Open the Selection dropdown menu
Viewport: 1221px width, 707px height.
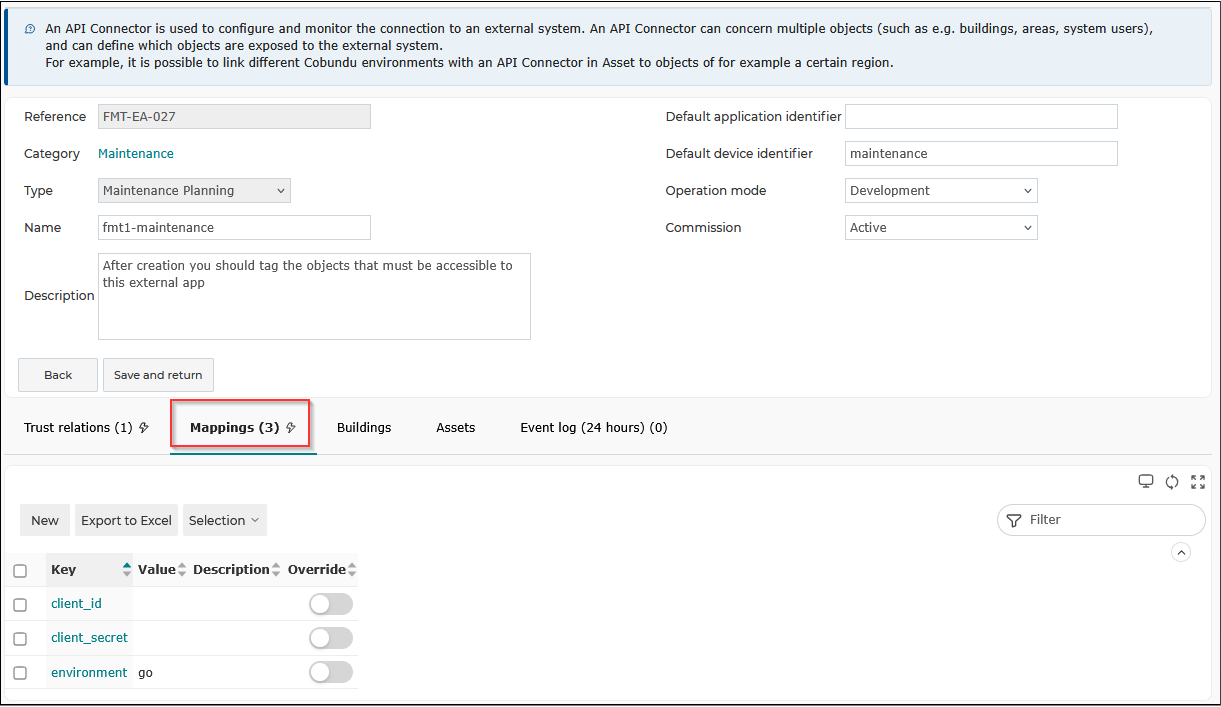pyautogui.click(x=225, y=520)
